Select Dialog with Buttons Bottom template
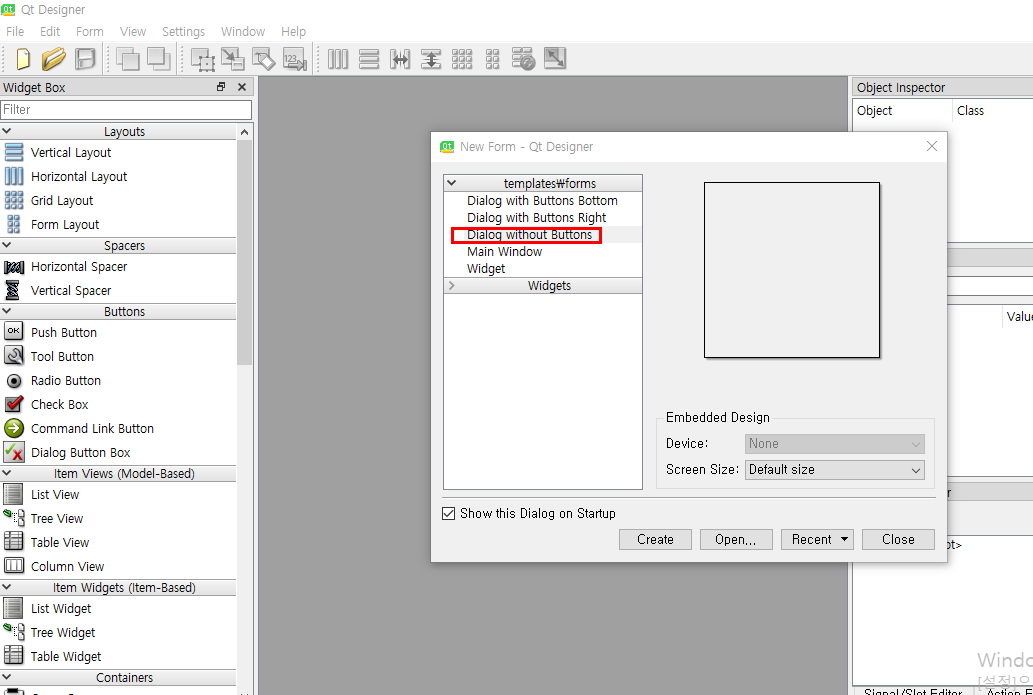This screenshot has height=695, width=1033. [x=542, y=200]
